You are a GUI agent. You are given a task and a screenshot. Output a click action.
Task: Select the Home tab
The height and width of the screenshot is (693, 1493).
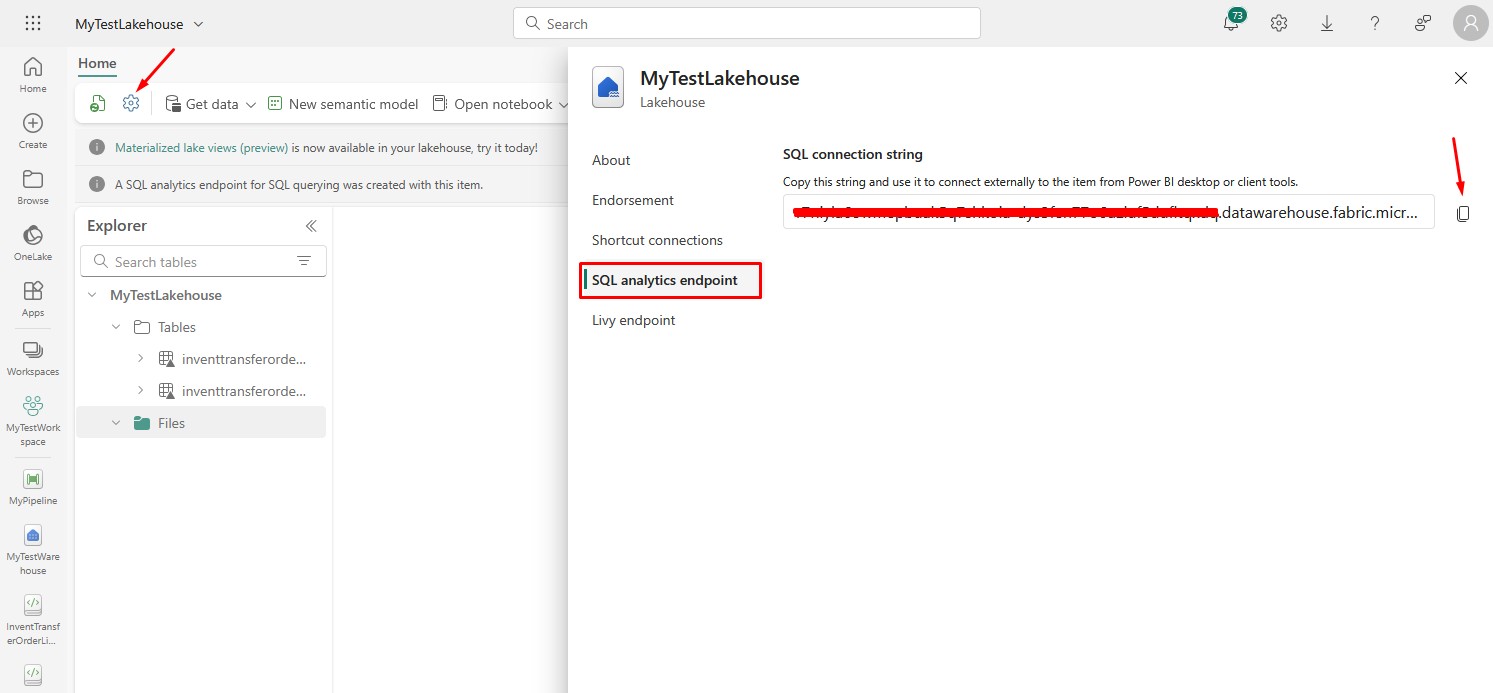coord(97,64)
